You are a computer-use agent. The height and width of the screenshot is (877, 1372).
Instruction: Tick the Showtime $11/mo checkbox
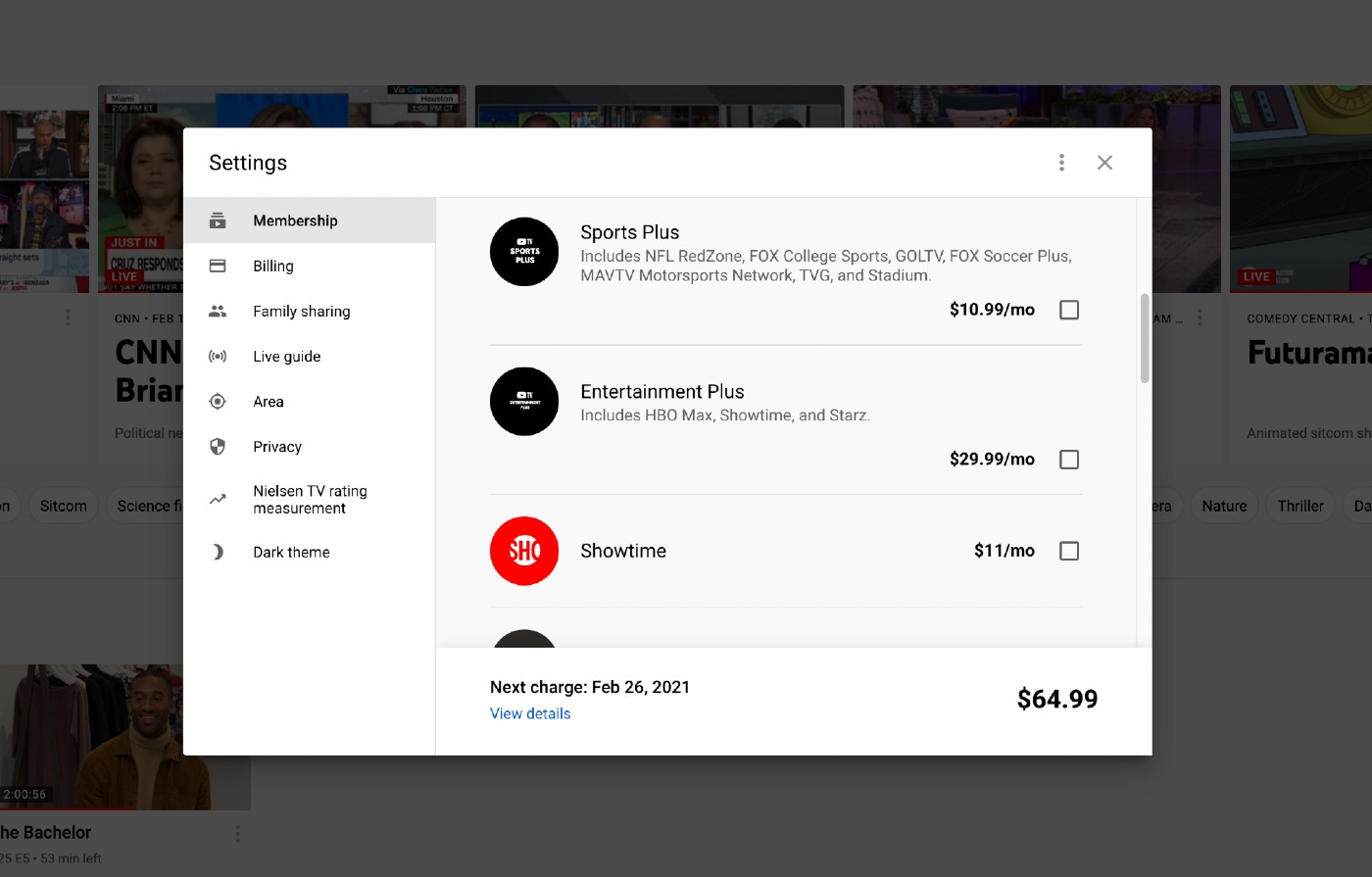tap(1069, 551)
